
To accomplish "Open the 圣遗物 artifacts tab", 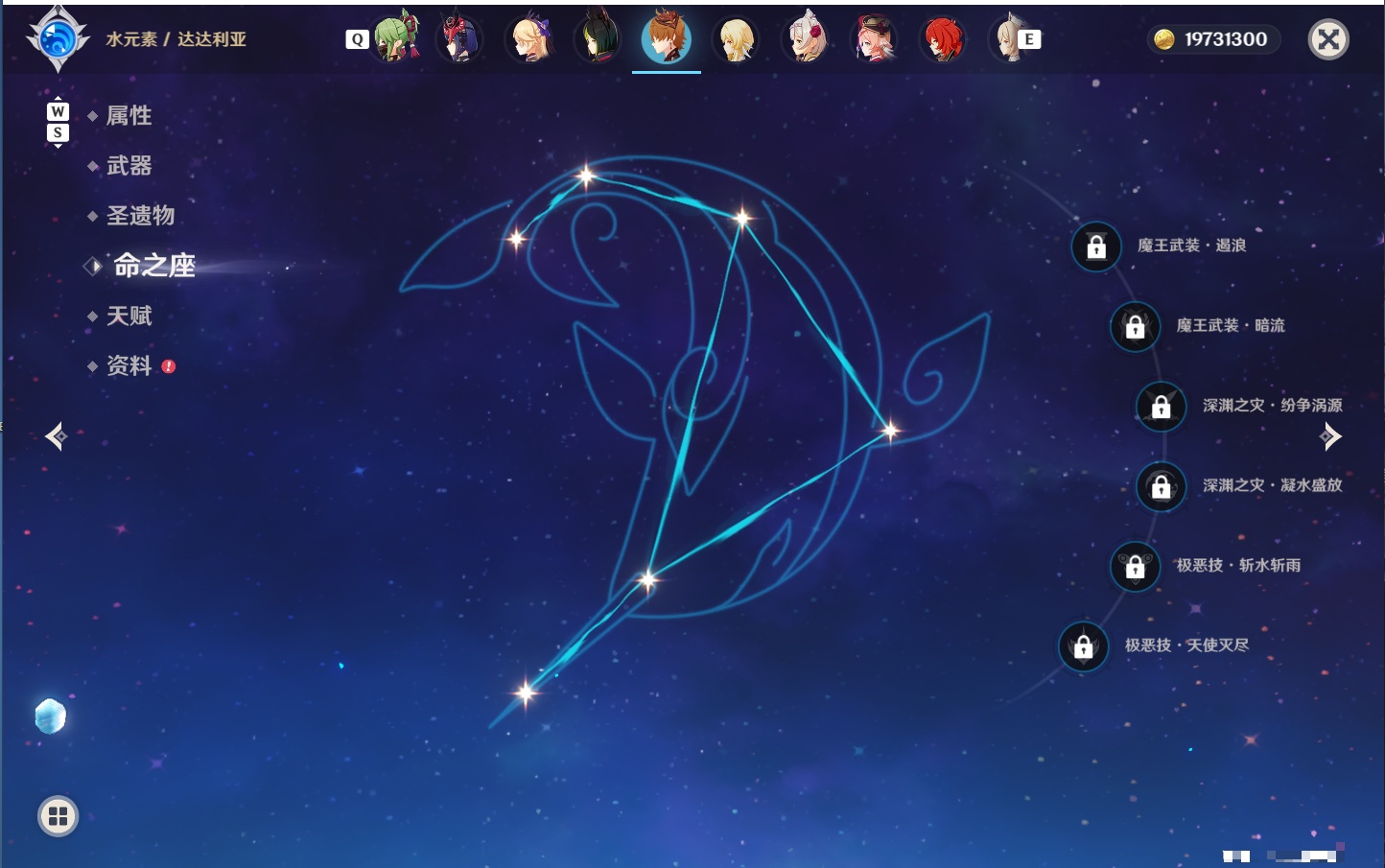I will (x=140, y=216).
